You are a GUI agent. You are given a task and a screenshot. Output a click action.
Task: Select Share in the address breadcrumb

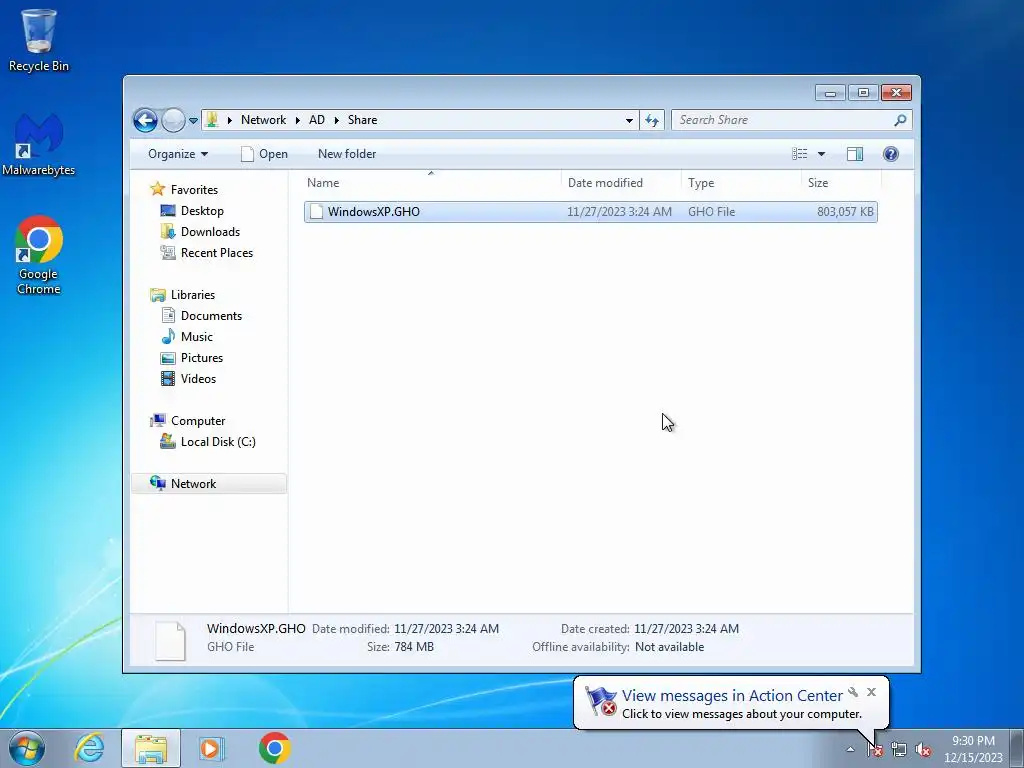click(362, 120)
